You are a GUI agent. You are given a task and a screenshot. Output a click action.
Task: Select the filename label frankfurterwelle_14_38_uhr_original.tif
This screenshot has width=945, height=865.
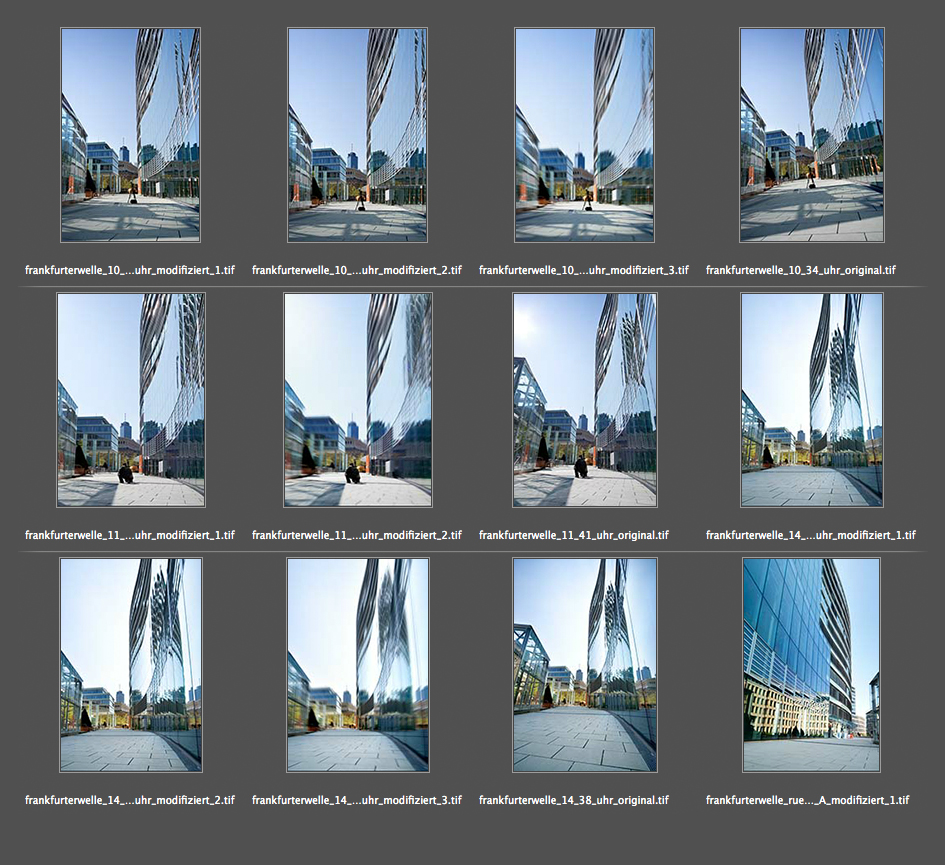tap(573, 800)
